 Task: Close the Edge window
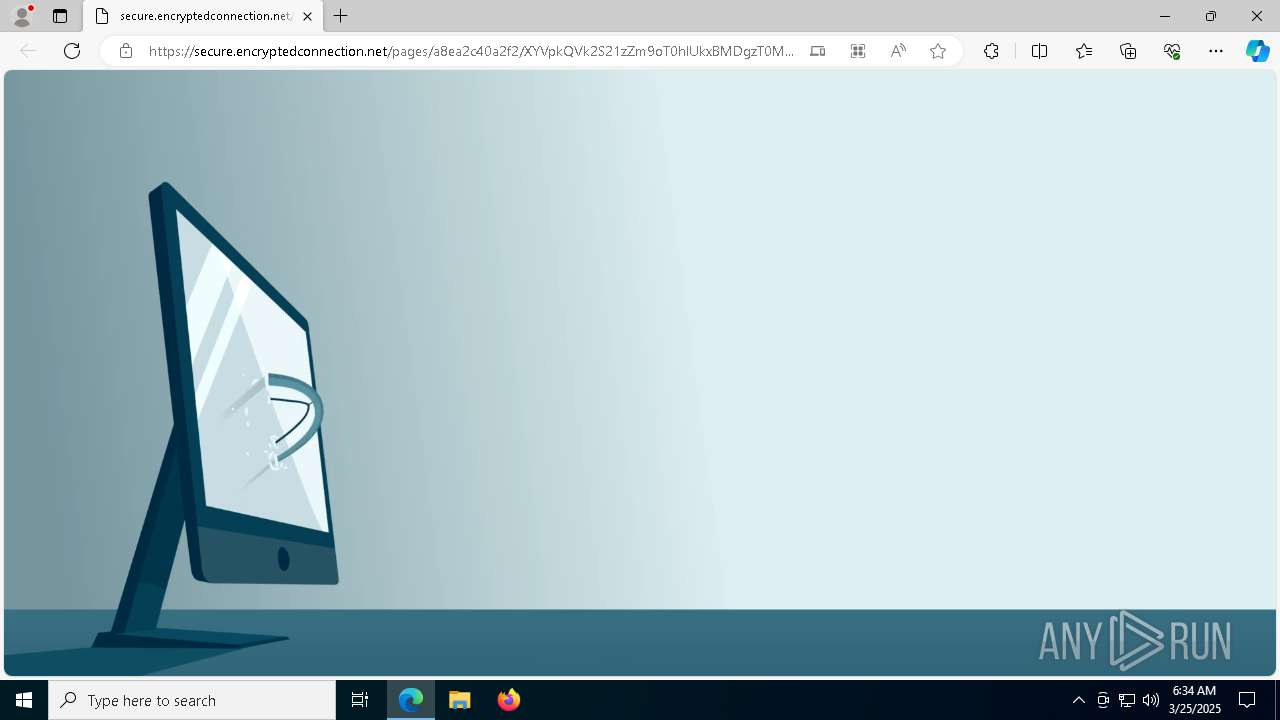1257,16
